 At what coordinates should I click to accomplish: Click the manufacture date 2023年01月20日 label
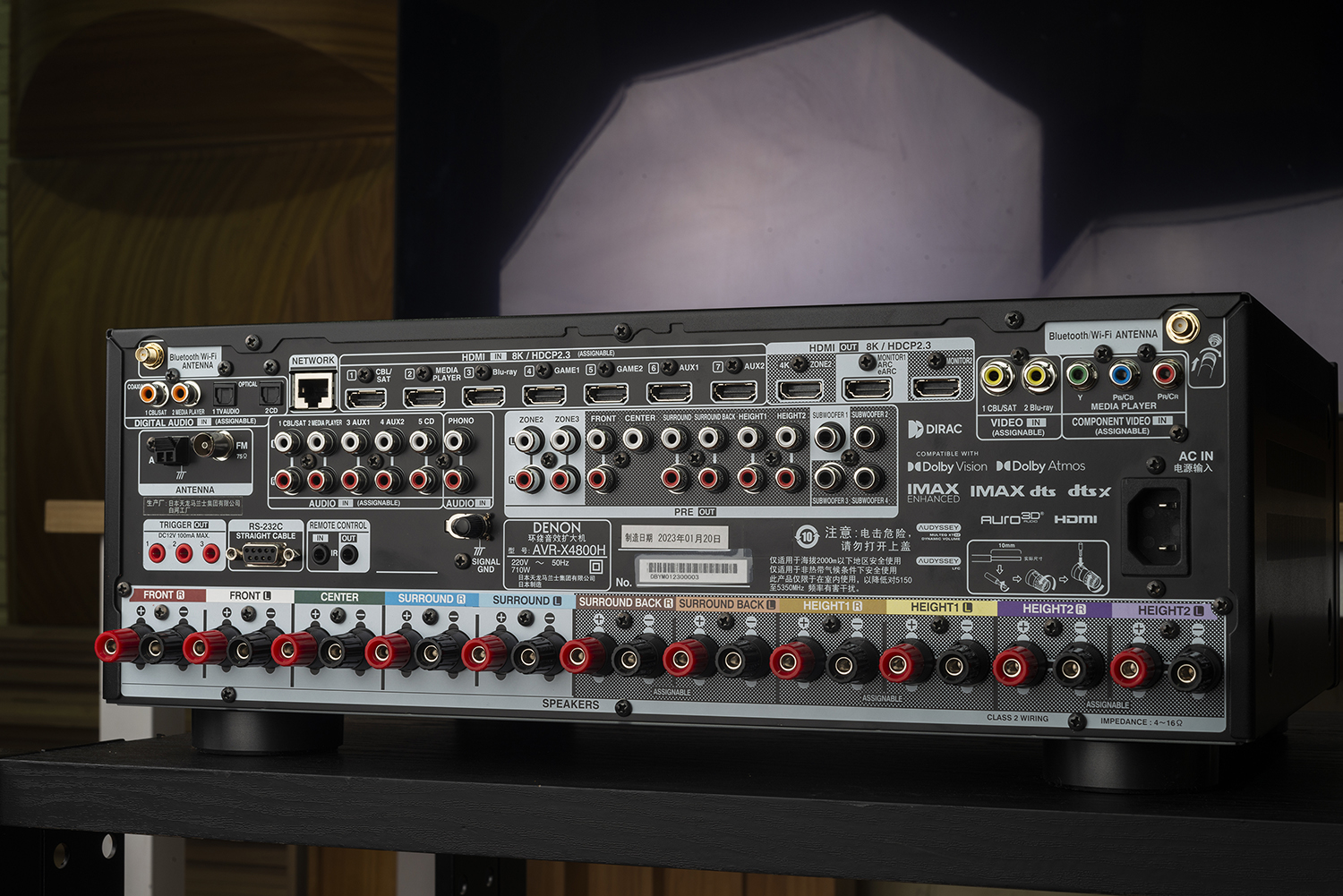pos(673,538)
